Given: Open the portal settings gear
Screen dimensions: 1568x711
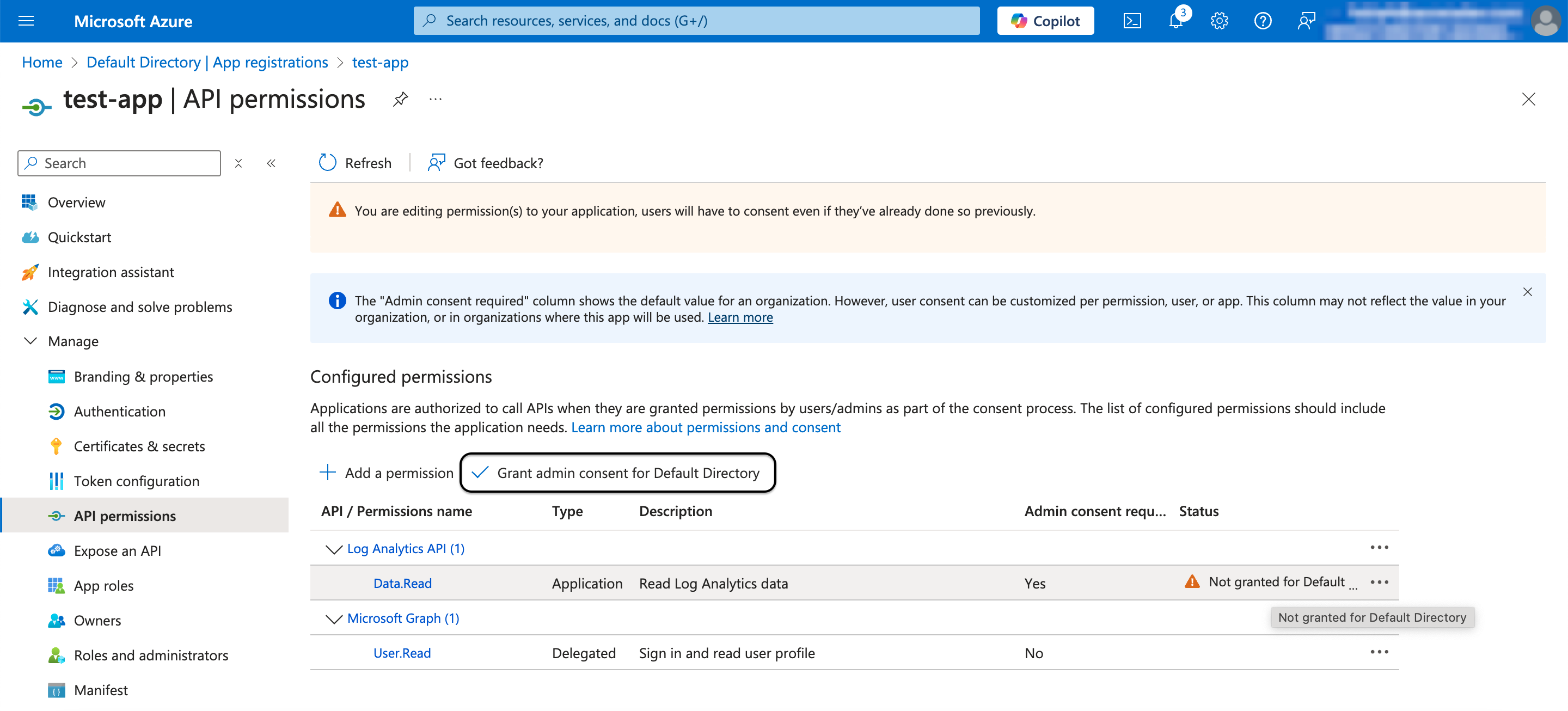Looking at the screenshot, I should 1219,21.
